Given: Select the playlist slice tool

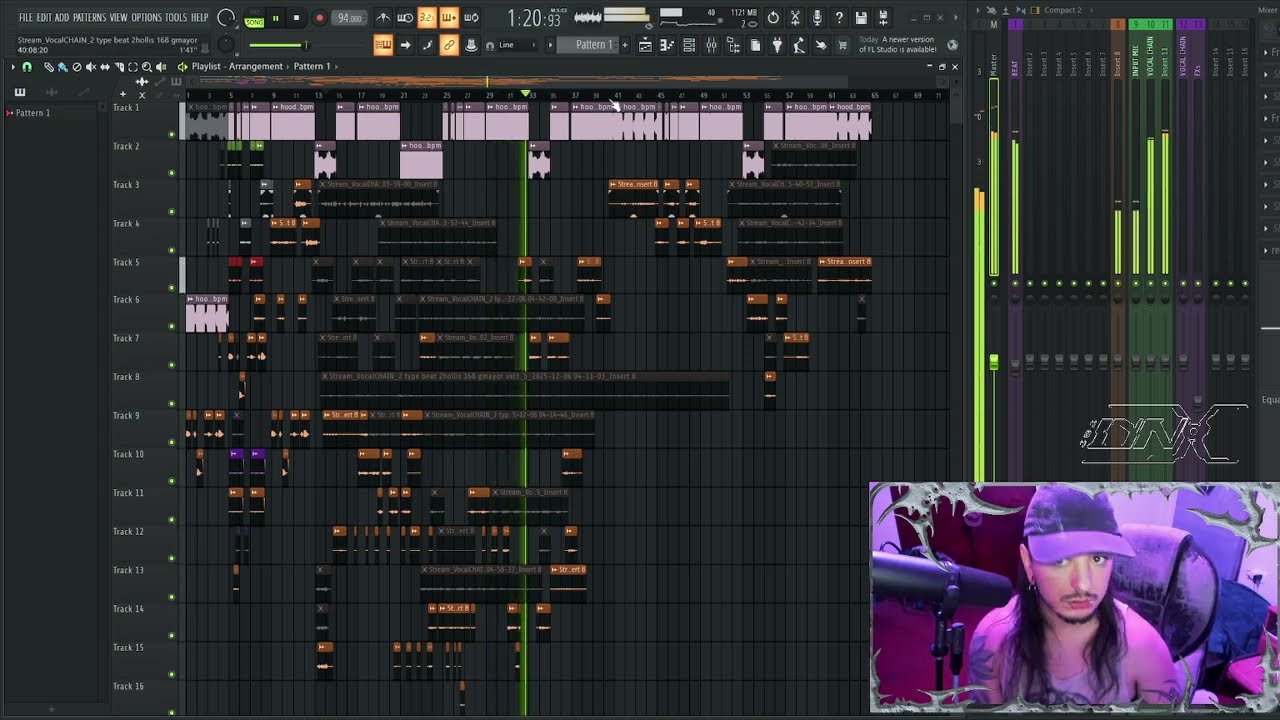Looking at the screenshot, I should coord(119,67).
